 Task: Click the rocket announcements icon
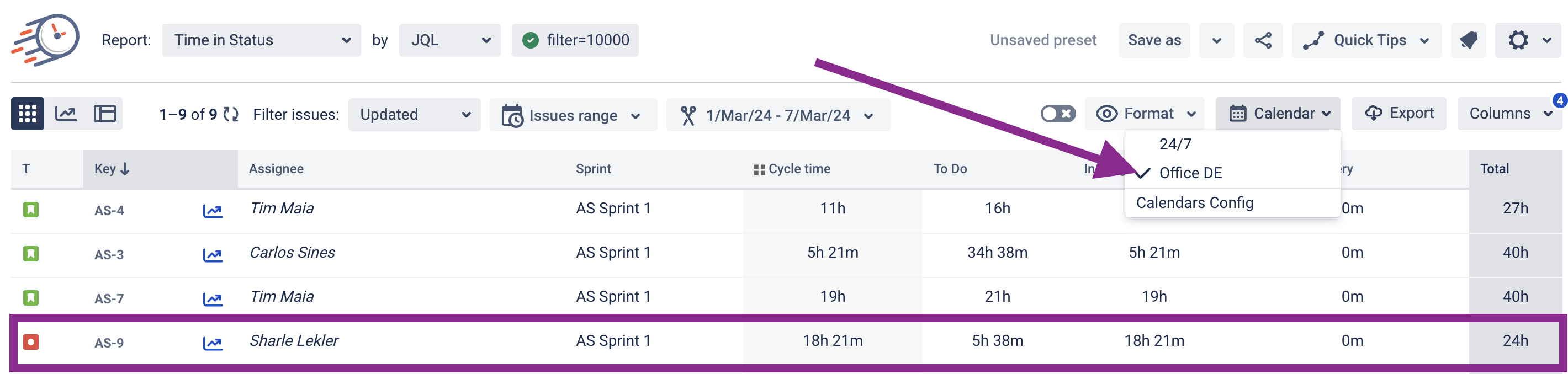pos(1468,40)
